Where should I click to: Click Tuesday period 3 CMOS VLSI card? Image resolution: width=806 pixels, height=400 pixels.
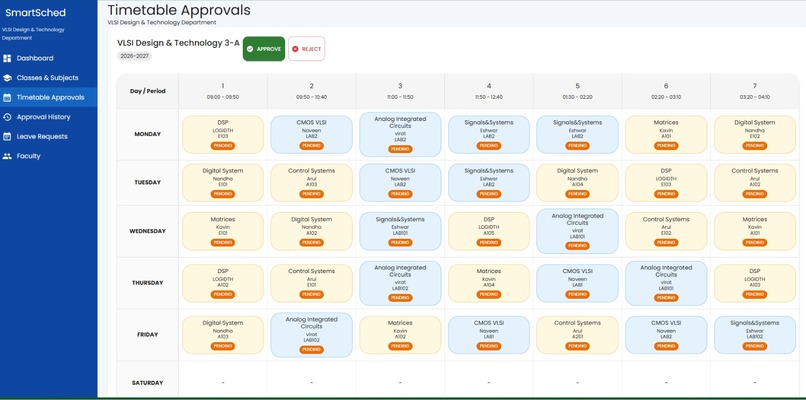pos(400,183)
